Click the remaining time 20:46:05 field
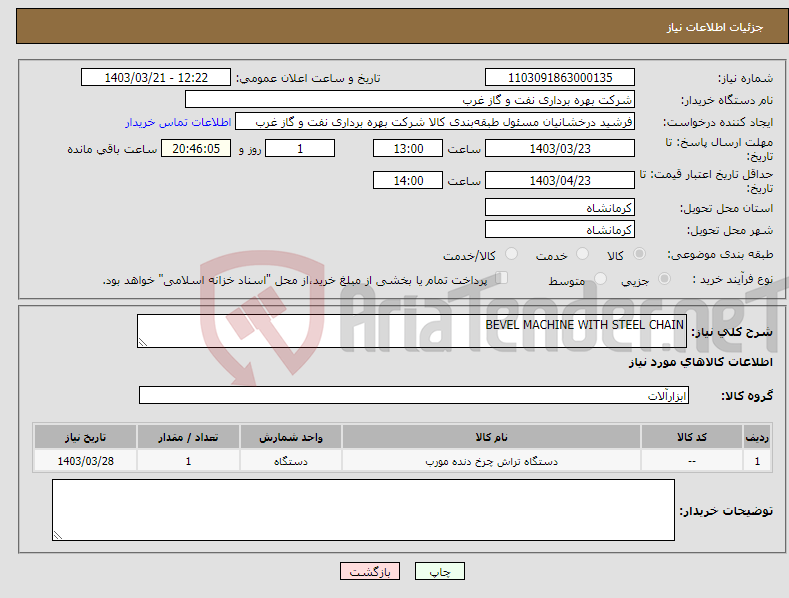Image resolution: width=789 pixels, height=598 pixels. (196, 148)
